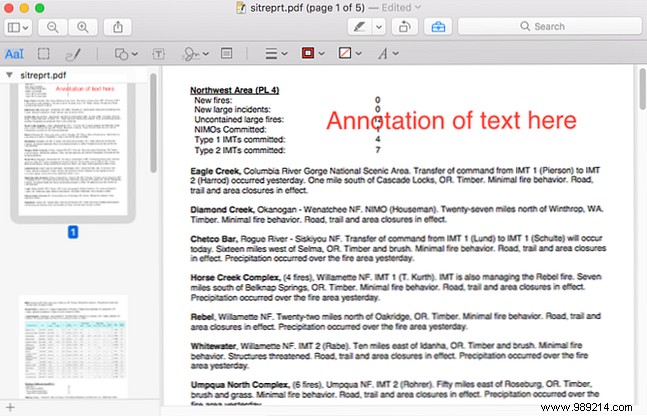Click the zoom in magnifier
647x416 pixels.
[x=83, y=27]
